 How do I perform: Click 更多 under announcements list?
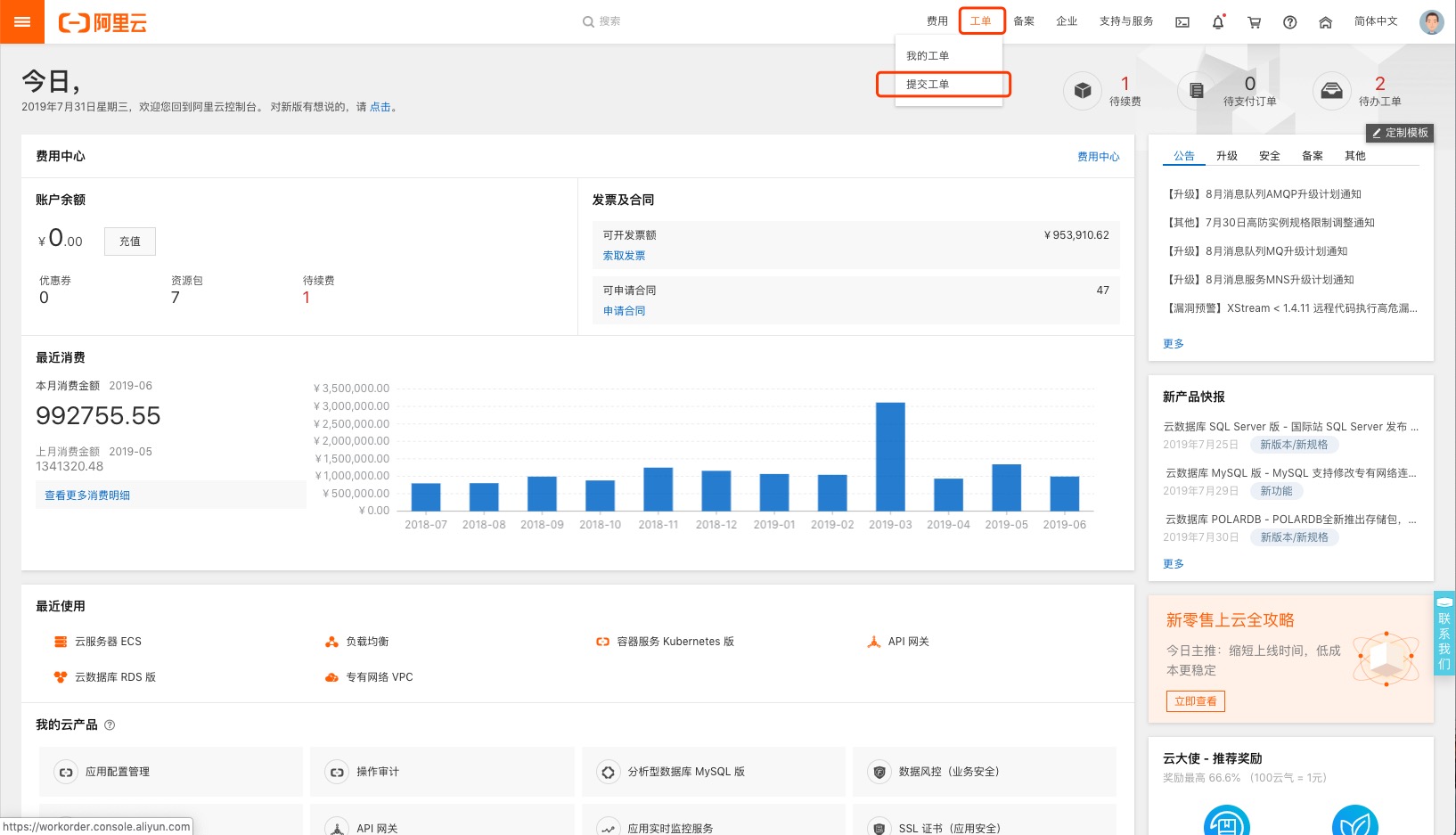[x=1174, y=344]
